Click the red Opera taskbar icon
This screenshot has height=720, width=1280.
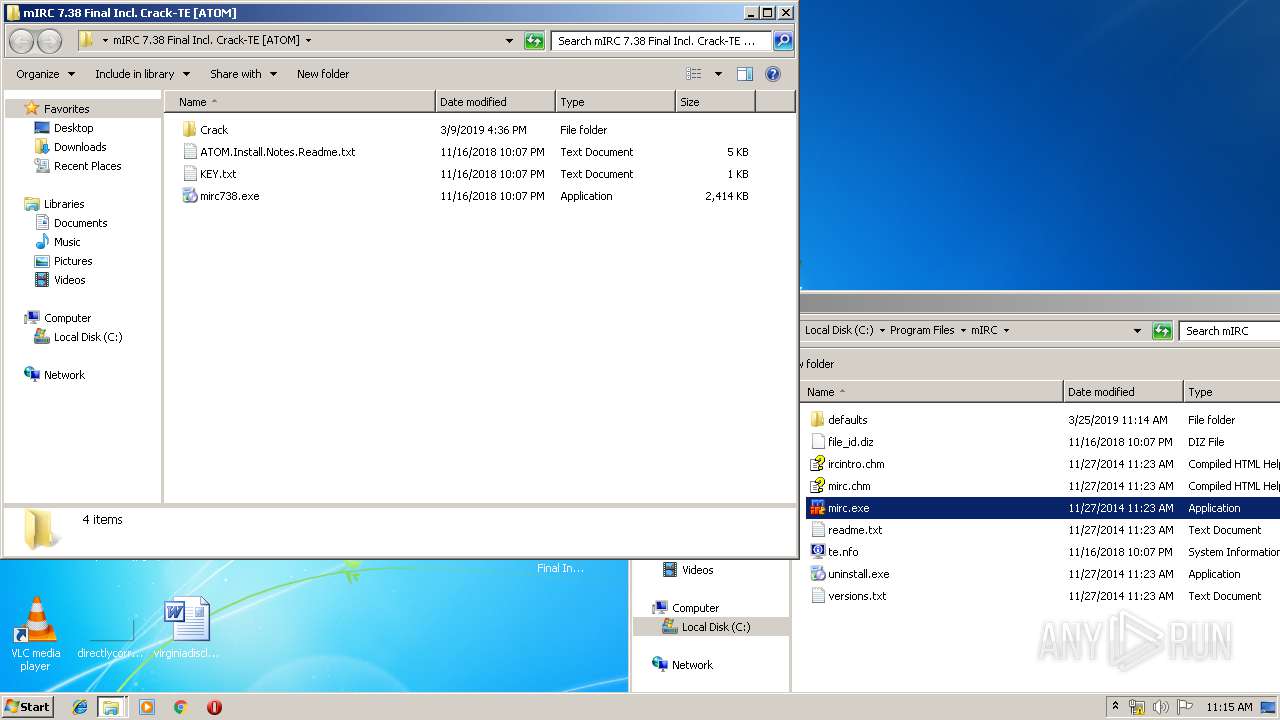(x=214, y=707)
